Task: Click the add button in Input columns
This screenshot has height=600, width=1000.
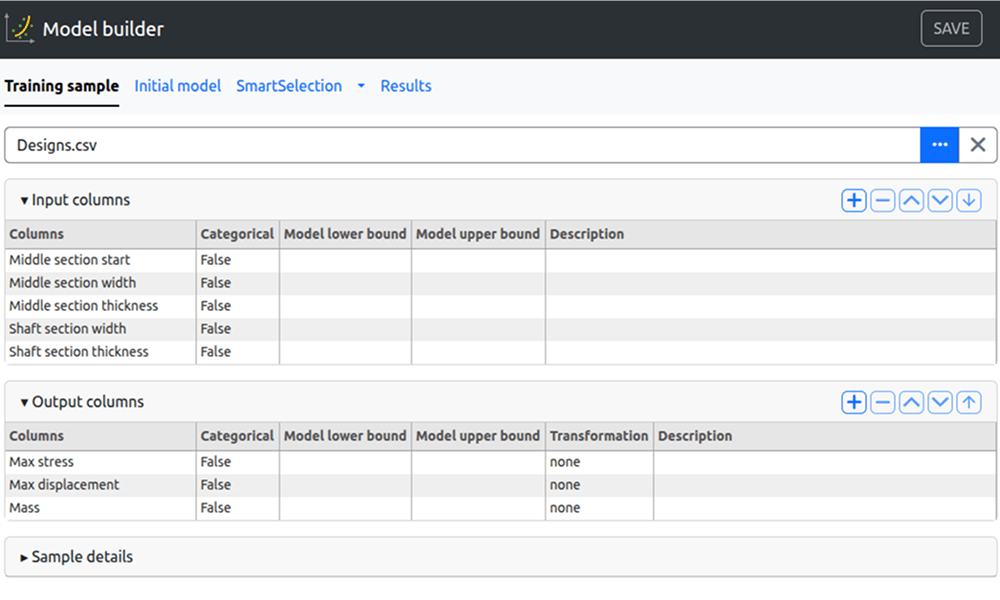Action: pyautogui.click(x=853, y=201)
